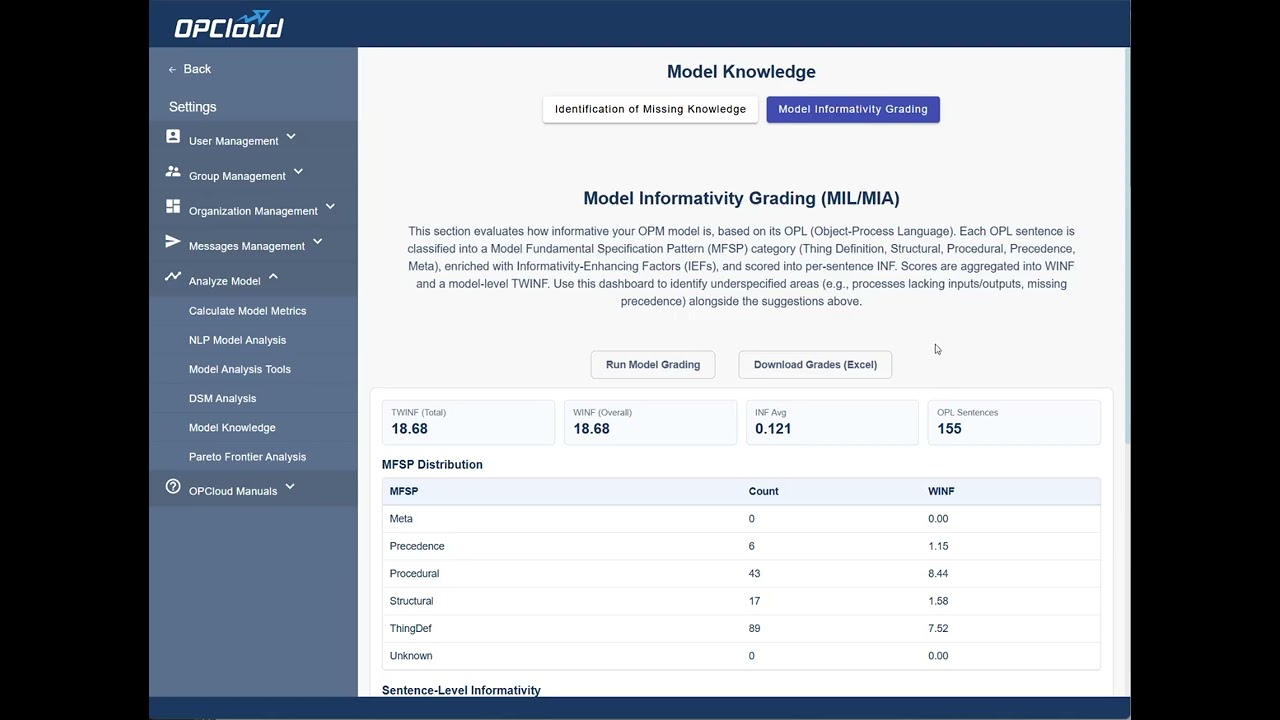Open Calculate Model Metrics in sidebar
Viewport: 1280px width, 720px height.
click(247, 311)
